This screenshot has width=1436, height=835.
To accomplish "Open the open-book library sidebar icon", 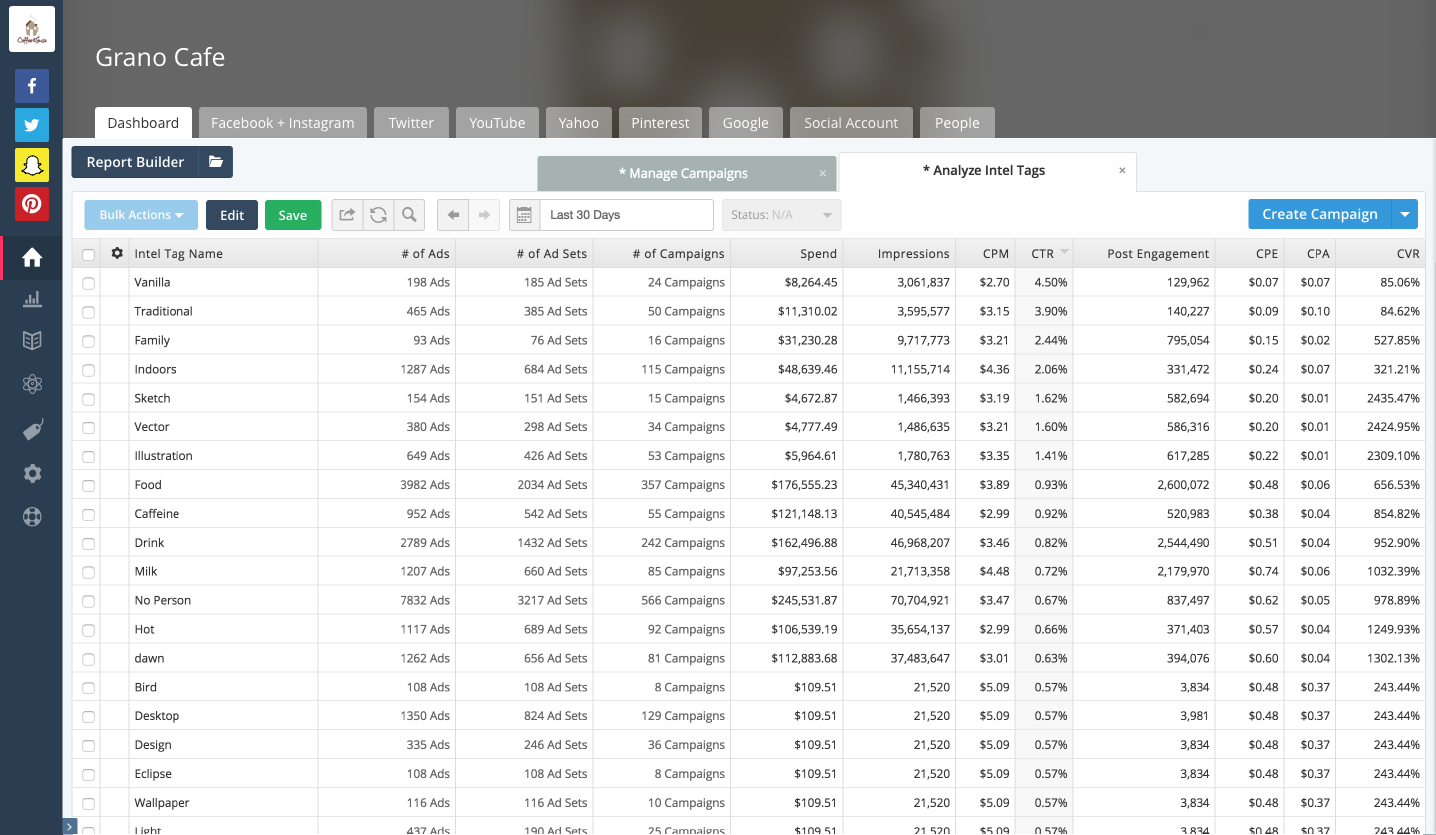I will coord(32,341).
